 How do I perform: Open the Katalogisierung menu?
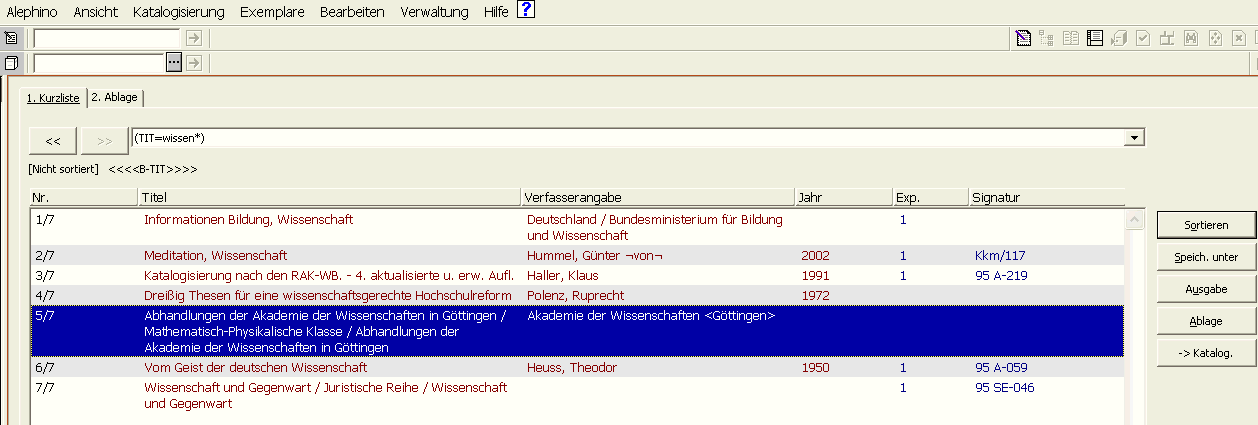tap(178, 12)
